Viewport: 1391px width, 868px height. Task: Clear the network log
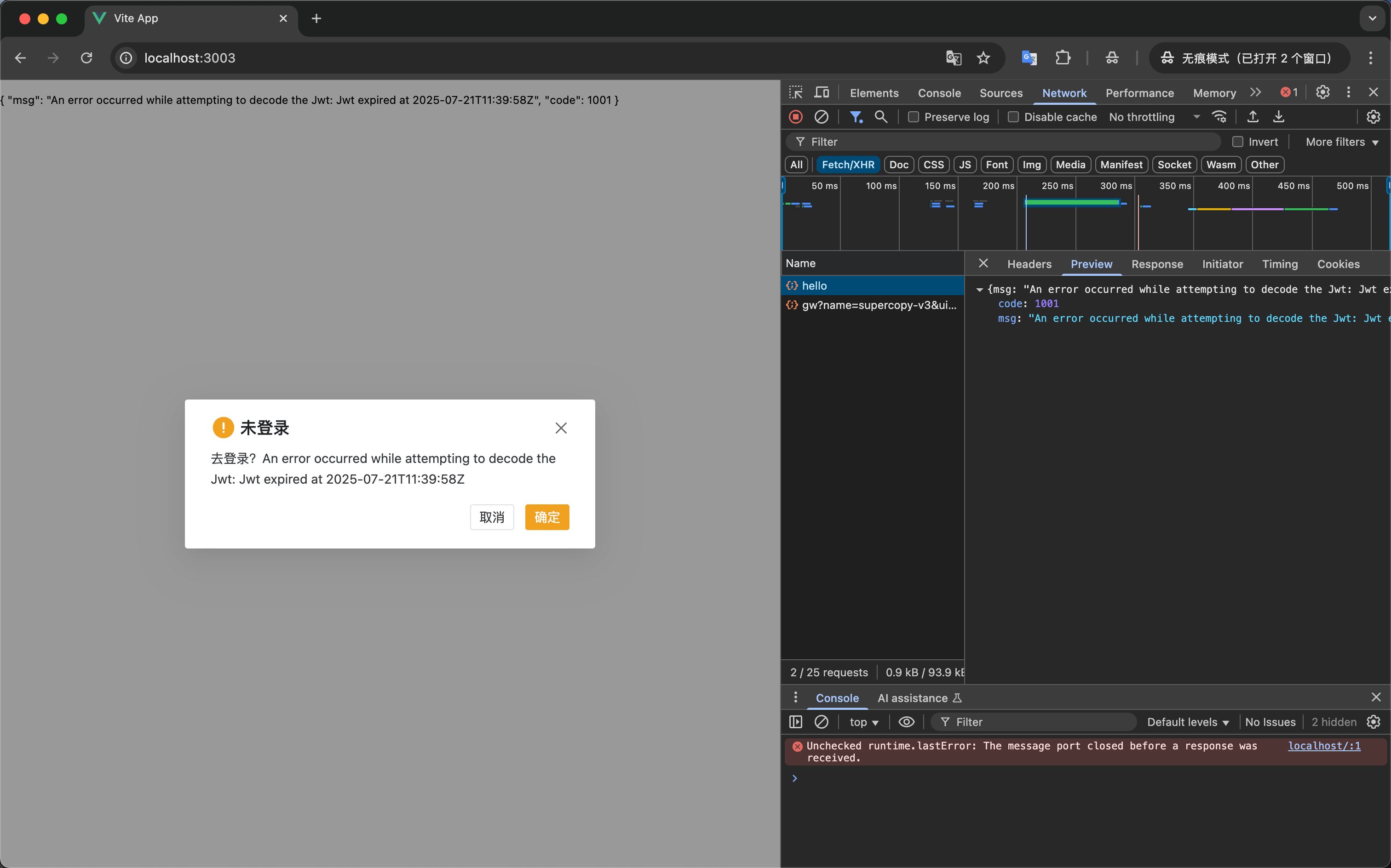tap(821, 117)
